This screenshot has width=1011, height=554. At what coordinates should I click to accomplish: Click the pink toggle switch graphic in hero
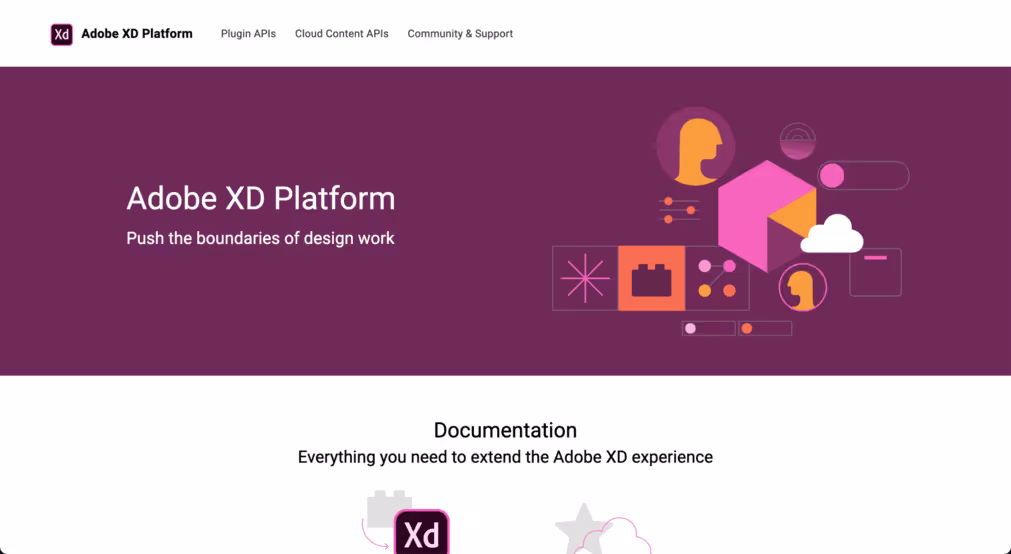[x=864, y=175]
